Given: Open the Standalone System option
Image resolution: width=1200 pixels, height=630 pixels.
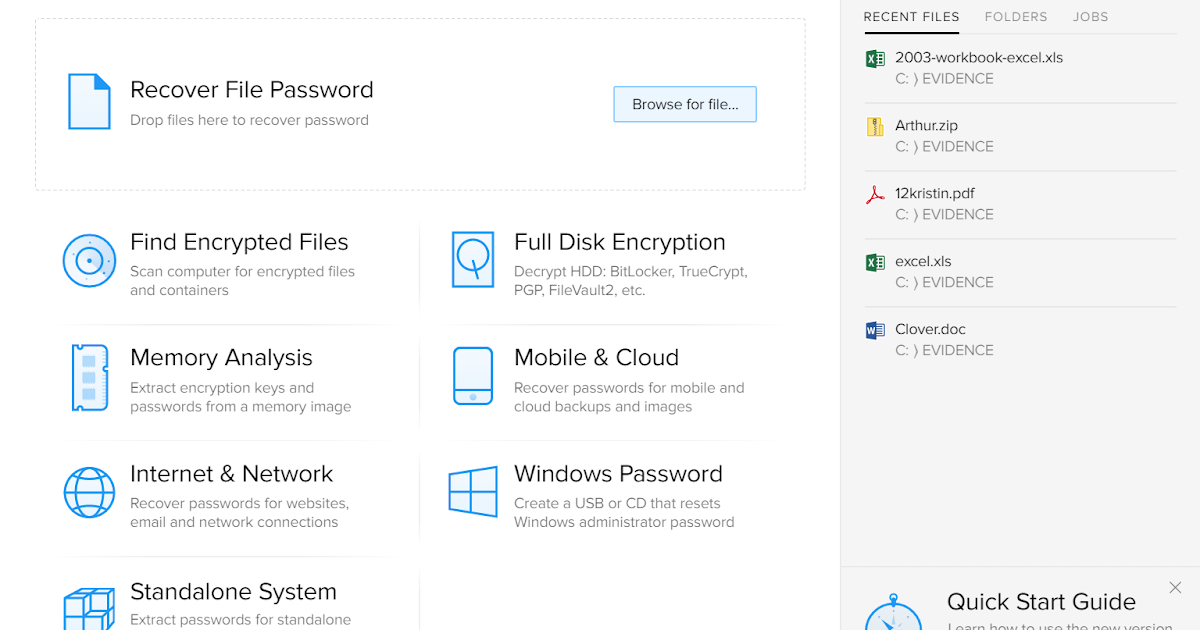Looking at the screenshot, I should [233, 592].
